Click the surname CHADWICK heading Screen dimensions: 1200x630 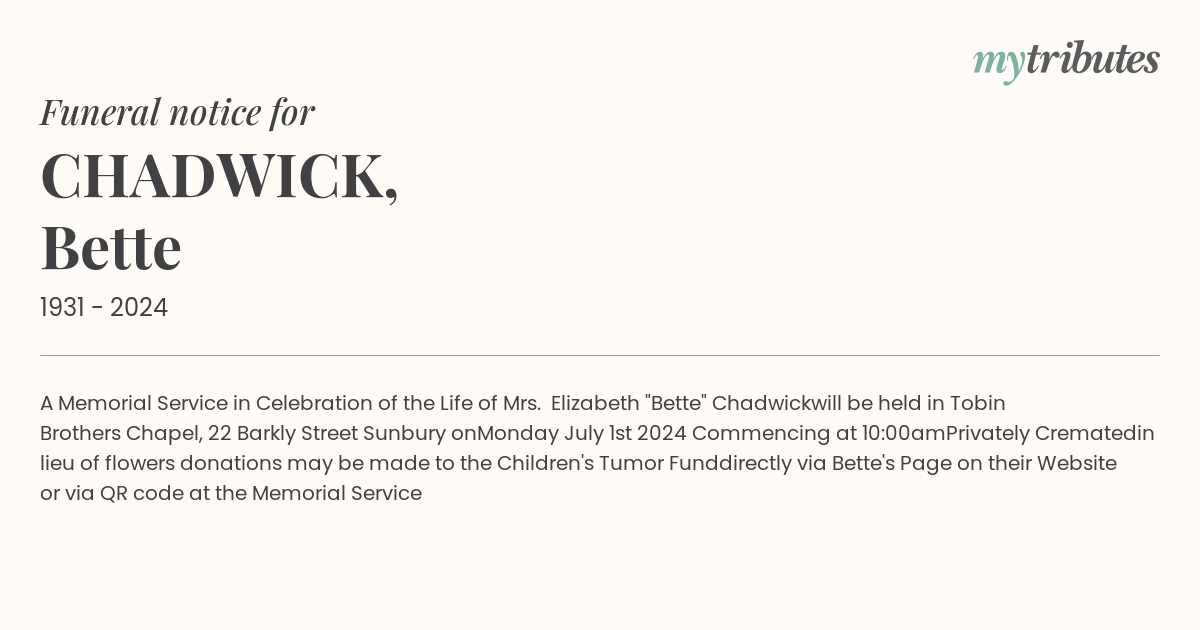[219, 177]
